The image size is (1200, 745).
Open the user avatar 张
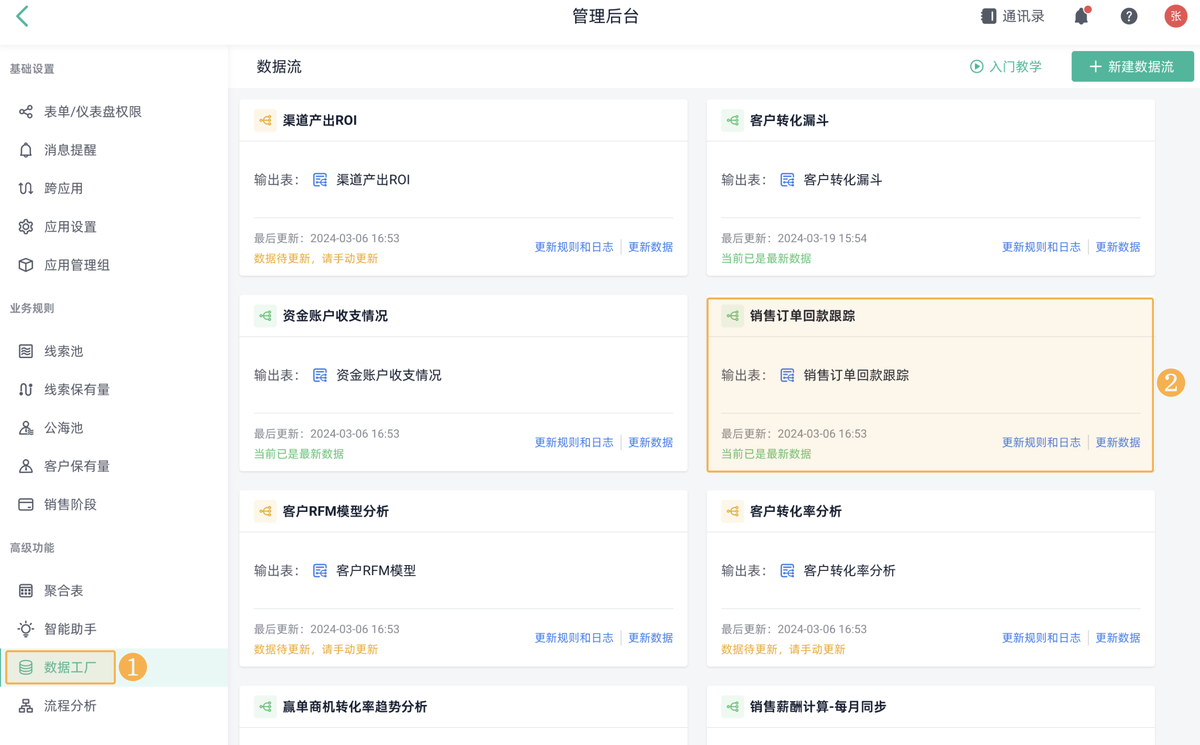(1176, 16)
